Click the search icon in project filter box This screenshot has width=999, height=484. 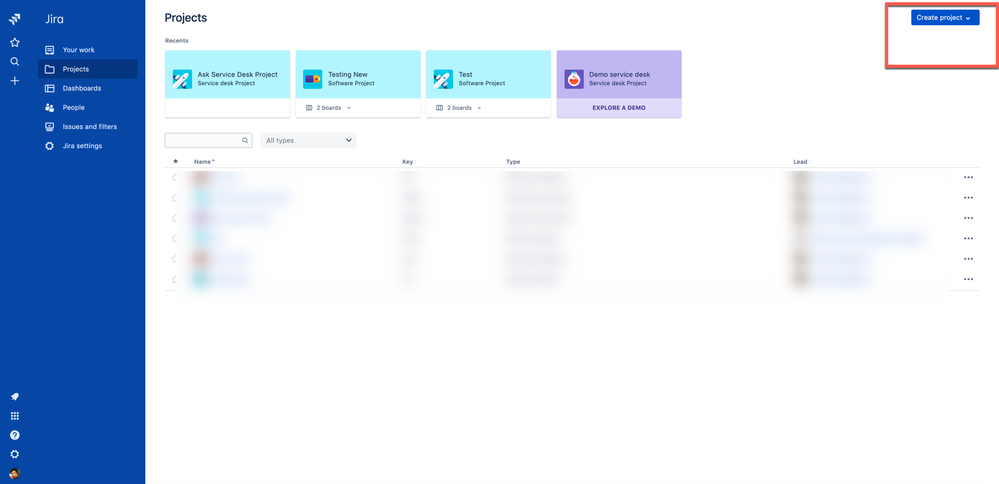[x=245, y=140]
